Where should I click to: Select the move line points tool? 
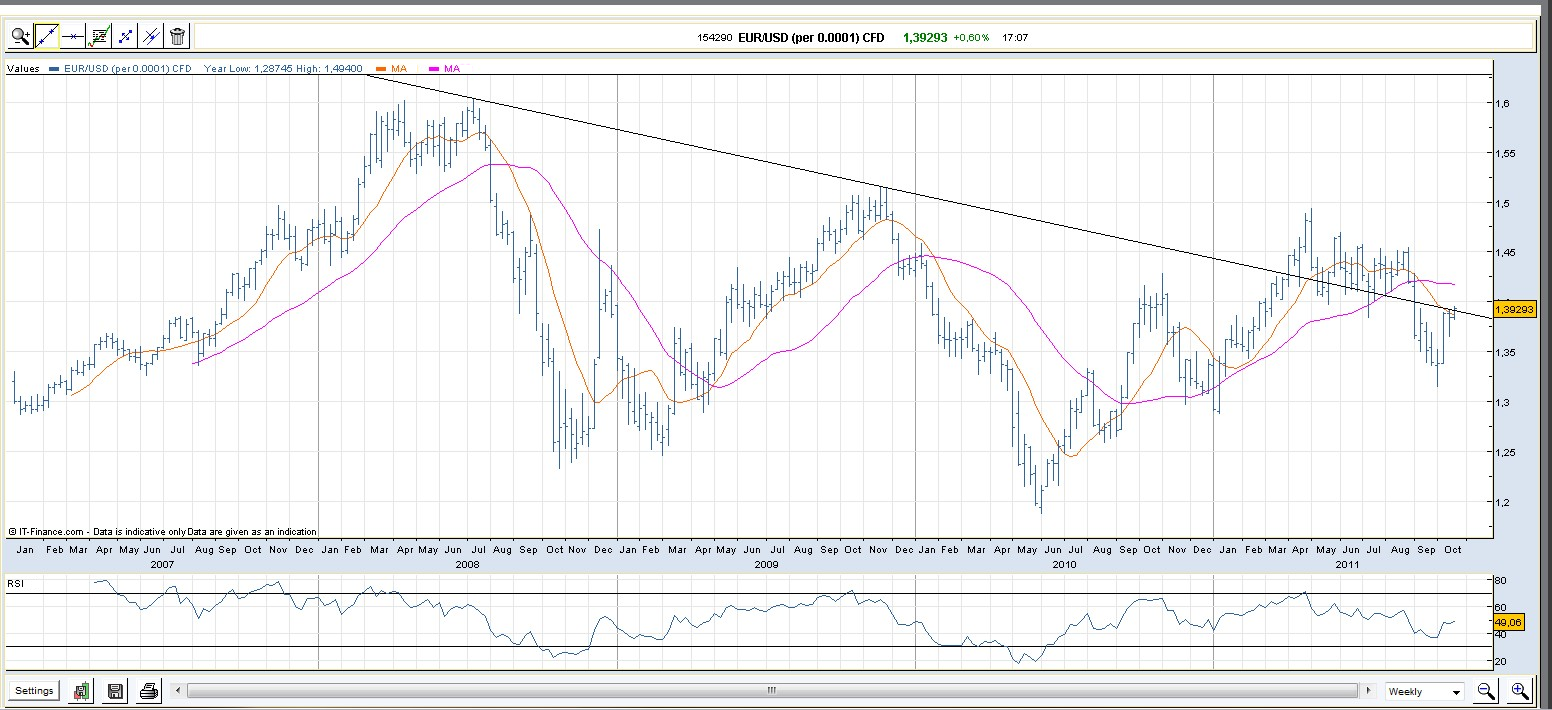pyautogui.click(x=125, y=37)
